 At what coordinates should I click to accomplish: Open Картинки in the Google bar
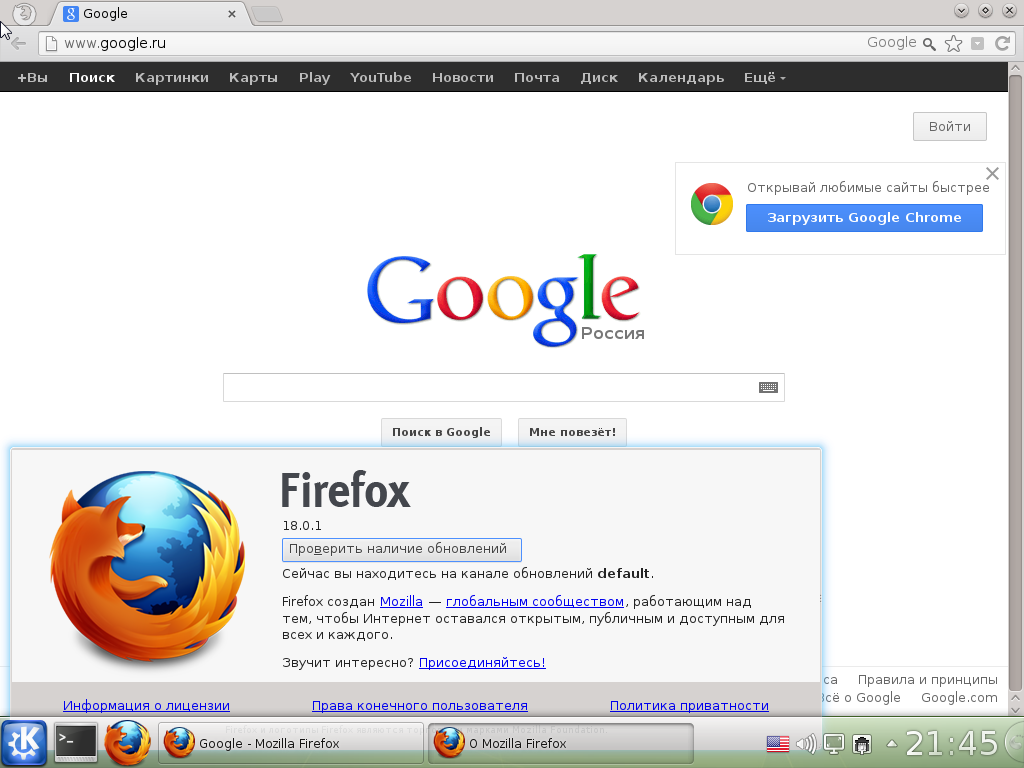172,78
